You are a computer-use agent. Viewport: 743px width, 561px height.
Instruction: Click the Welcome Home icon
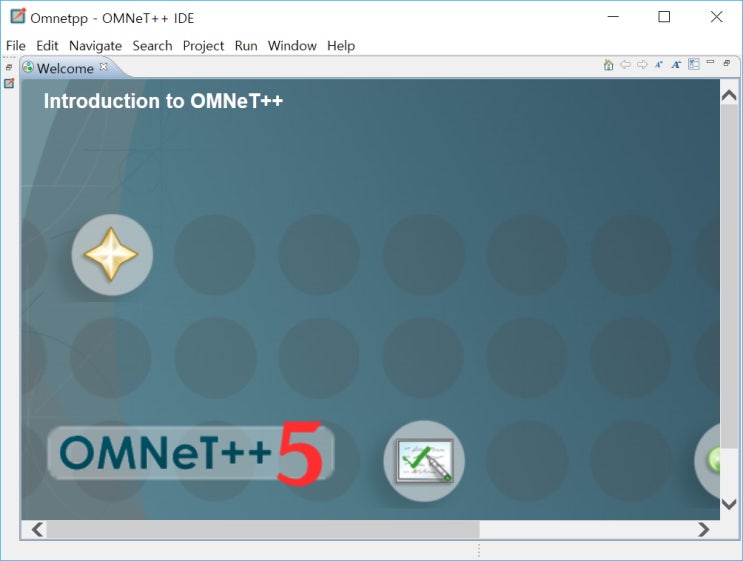point(608,64)
